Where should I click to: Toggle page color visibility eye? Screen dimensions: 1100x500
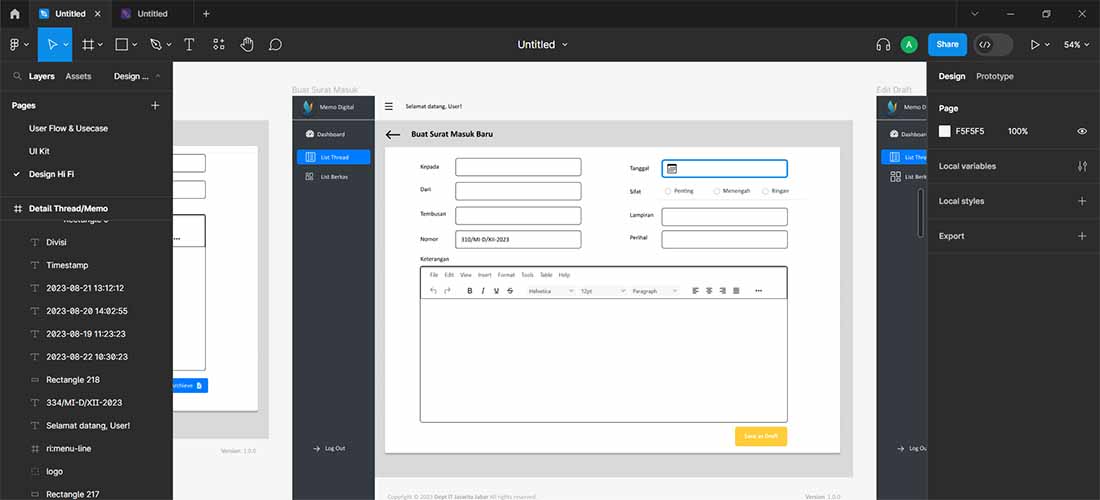point(1082,131)
